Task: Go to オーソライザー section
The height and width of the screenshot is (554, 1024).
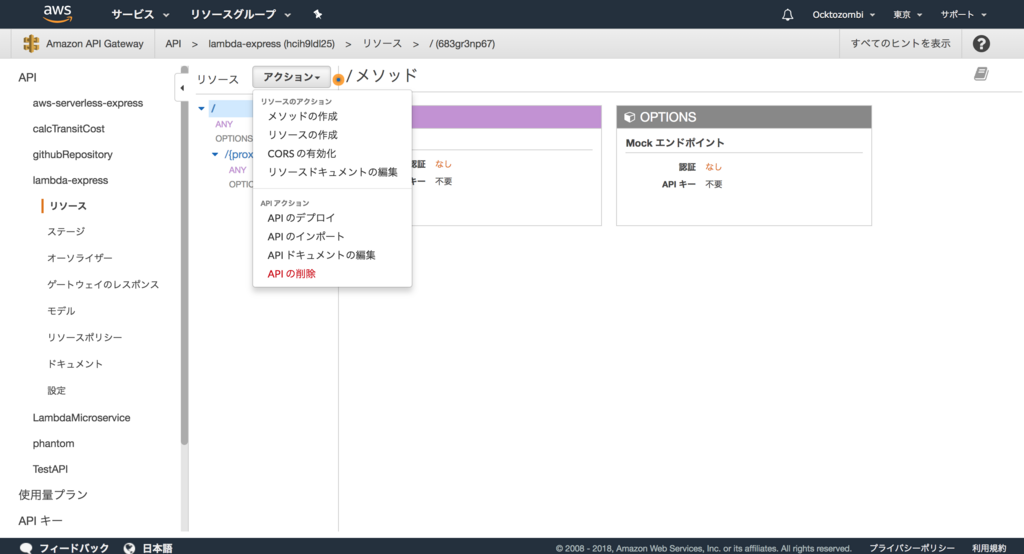Action: click(x=80, y=258)
